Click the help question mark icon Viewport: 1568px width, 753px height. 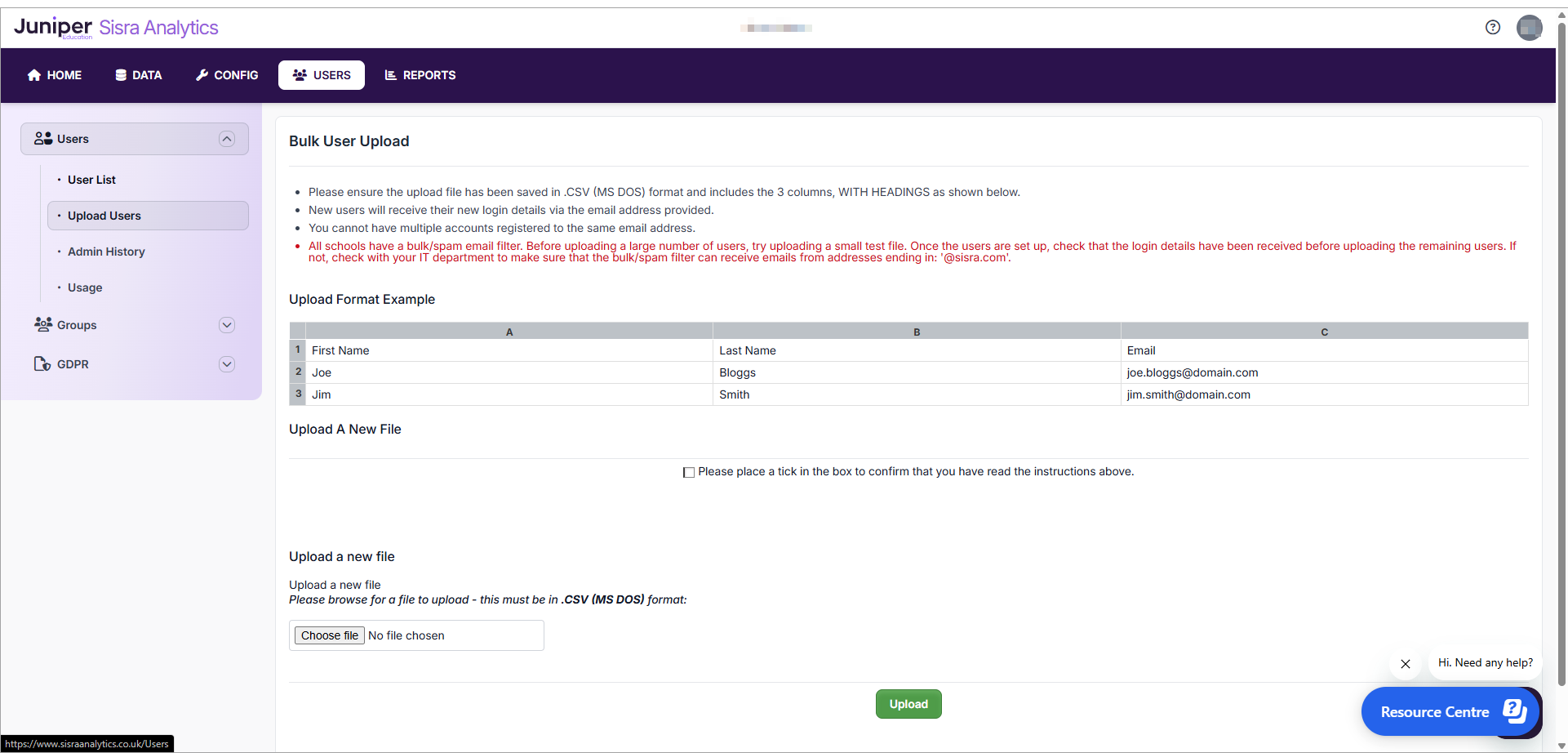click(x=1492, y=27)
